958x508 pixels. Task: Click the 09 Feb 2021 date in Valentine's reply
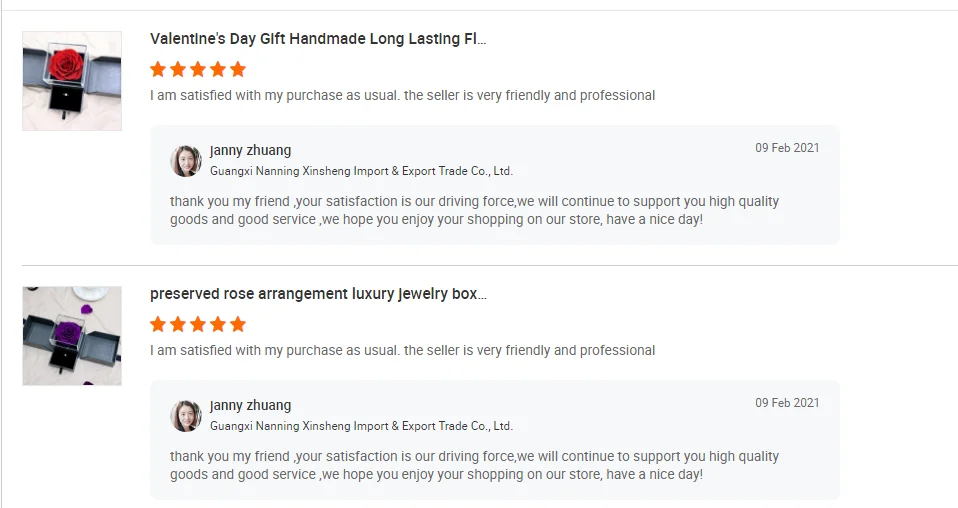787,148
